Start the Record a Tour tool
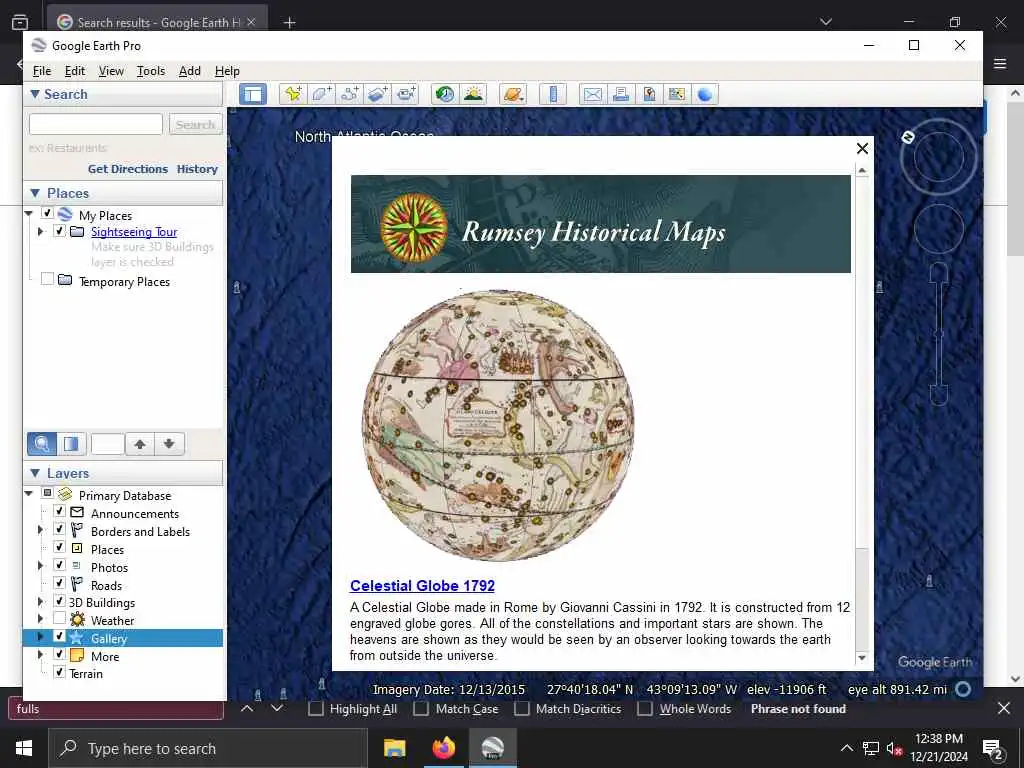1024x768 pixels. pyautogui.click(x=406, y=95)
